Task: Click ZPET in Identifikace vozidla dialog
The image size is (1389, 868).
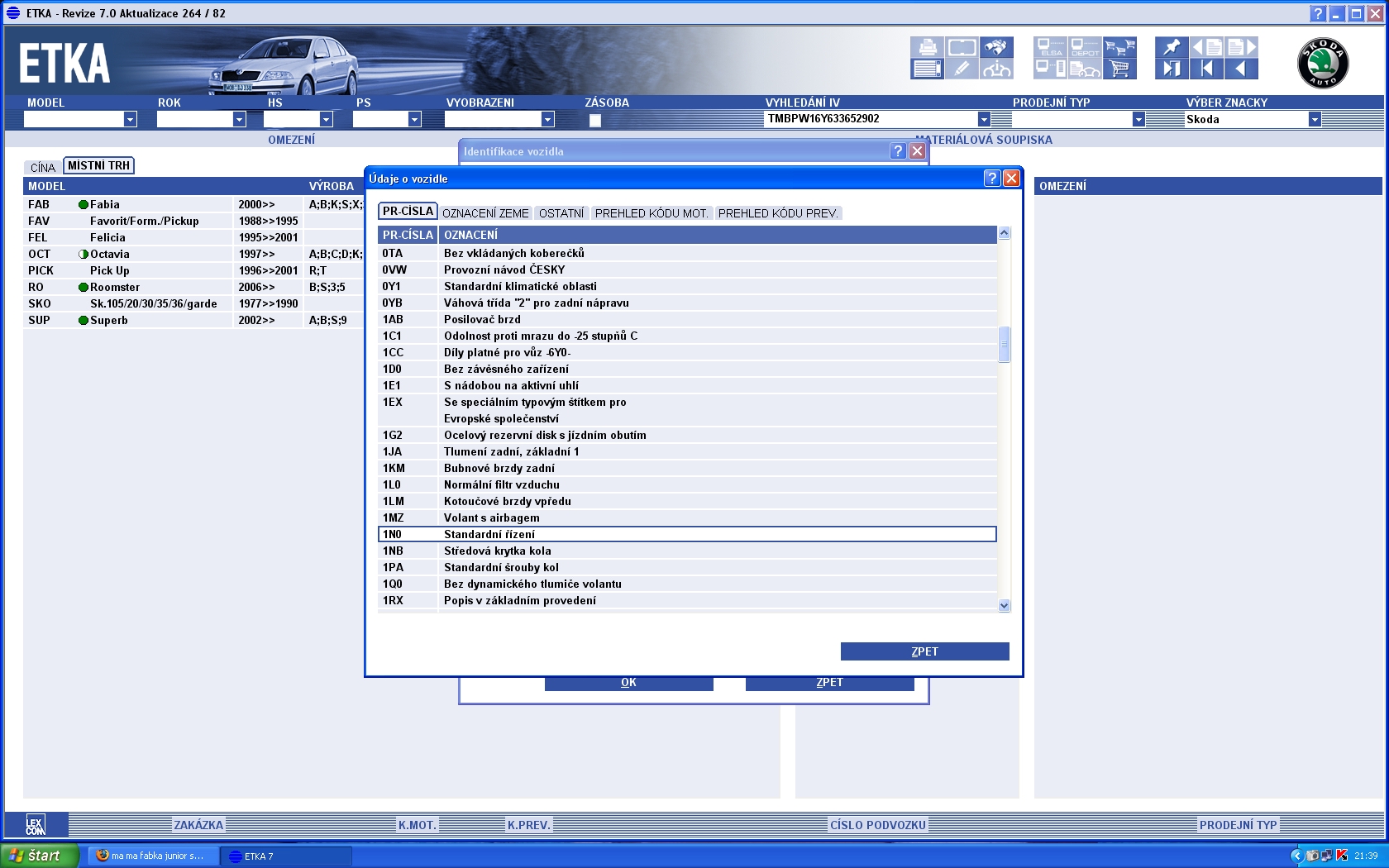Action: (x=829, y=683)
